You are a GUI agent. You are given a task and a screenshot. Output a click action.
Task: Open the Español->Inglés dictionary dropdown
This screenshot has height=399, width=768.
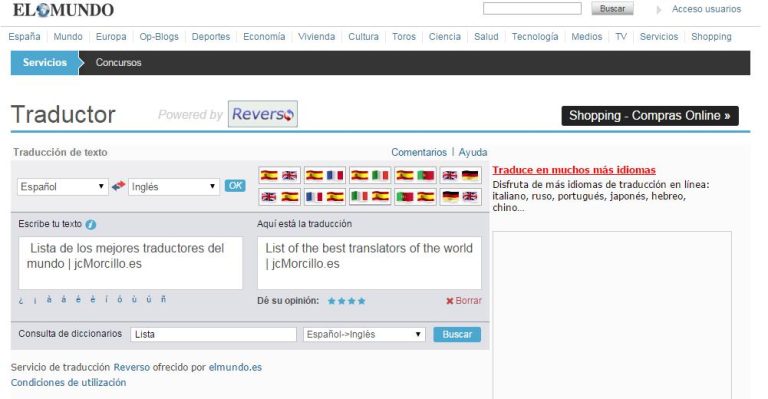pos(364,334)
